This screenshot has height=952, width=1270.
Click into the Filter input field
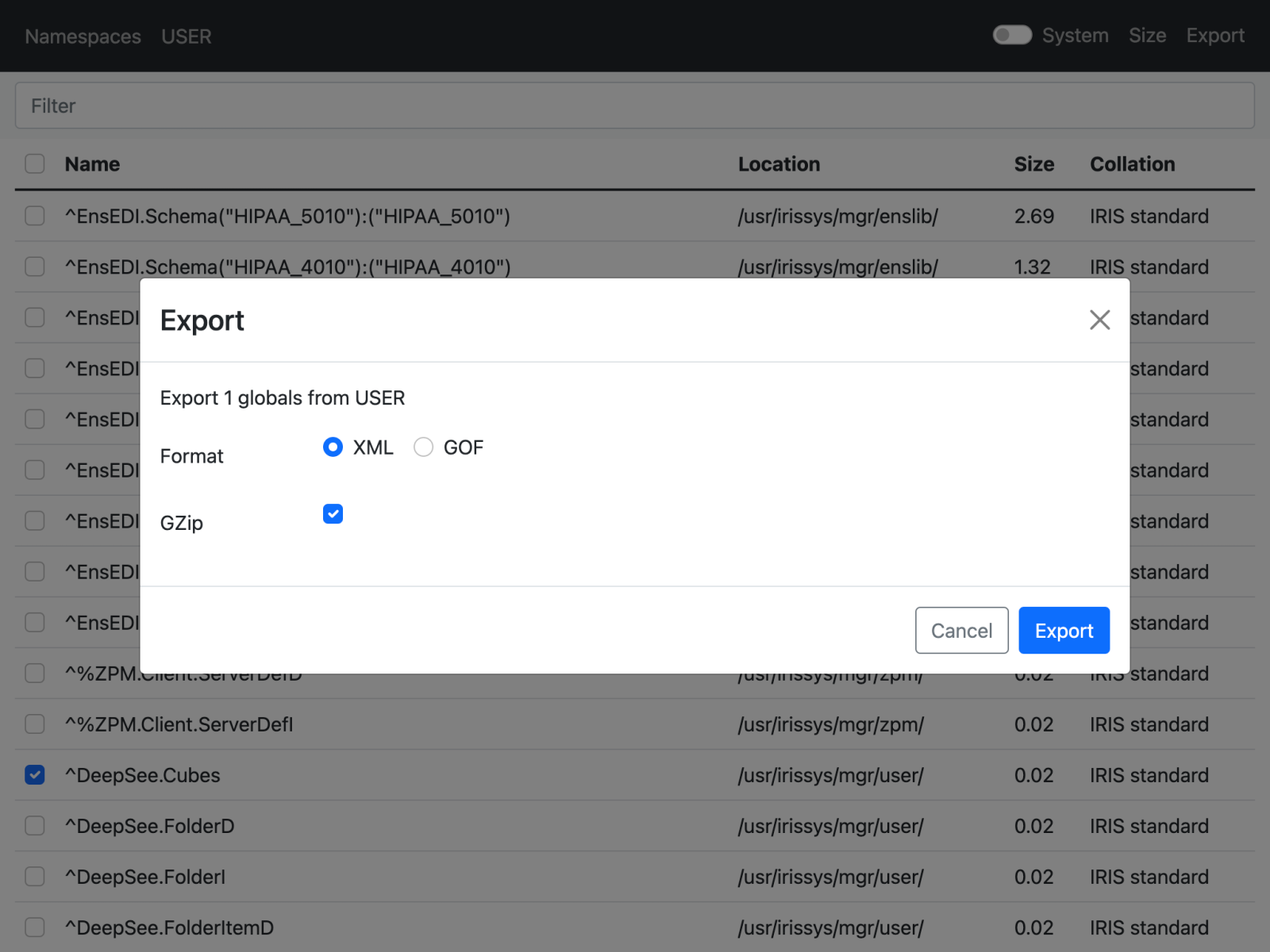635,106
